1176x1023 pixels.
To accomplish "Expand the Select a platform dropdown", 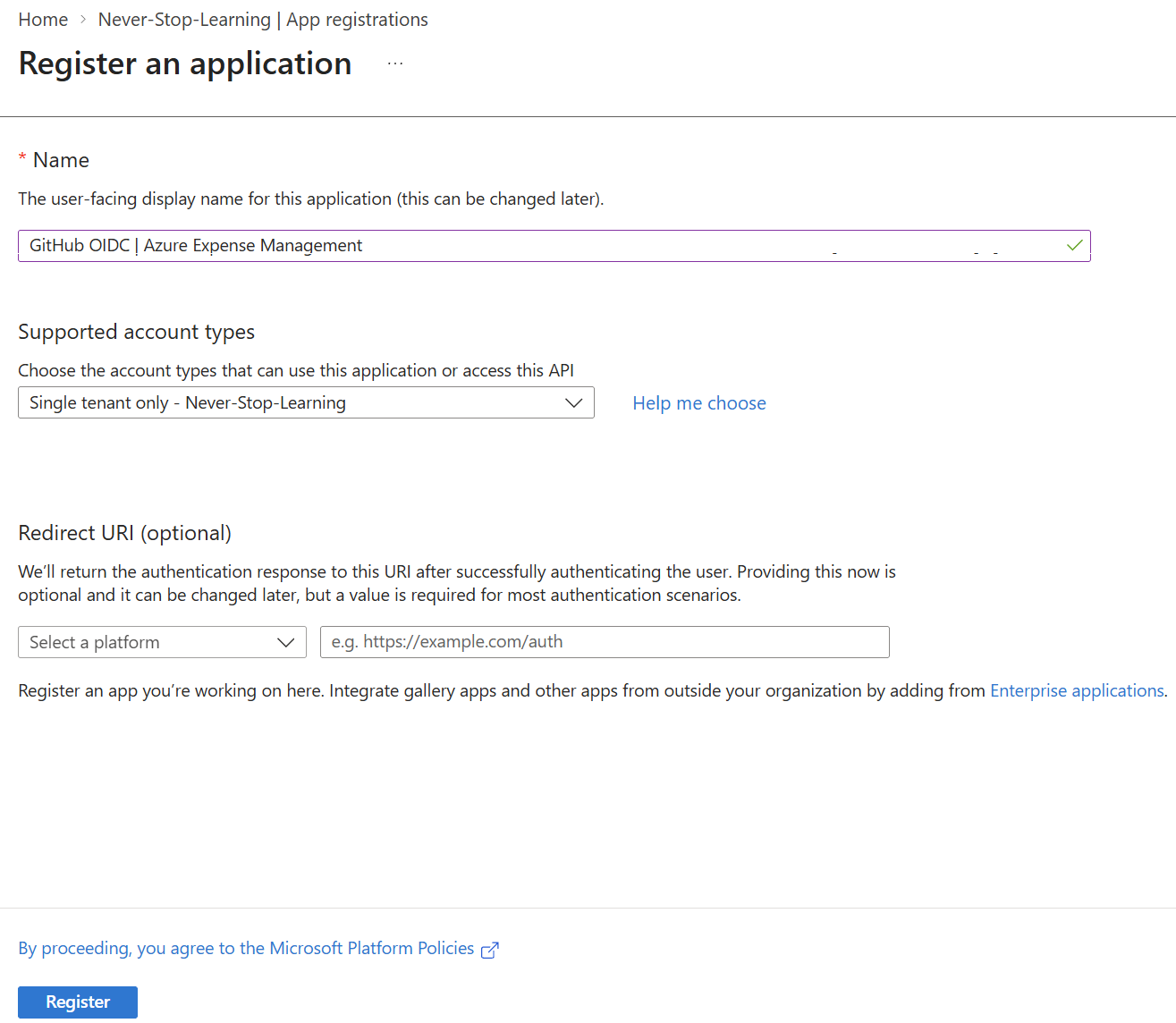I will [x=162, y=642].
